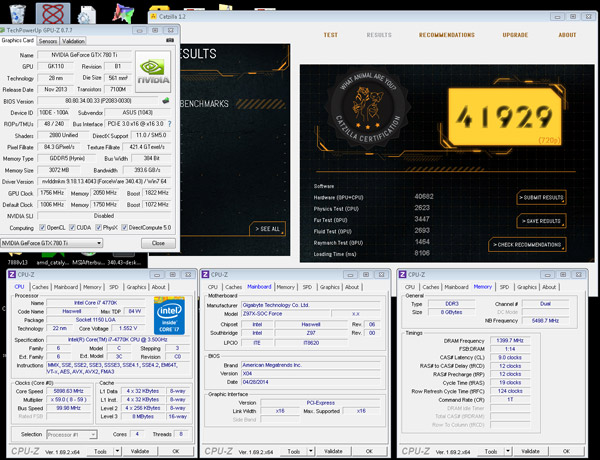Screen dimensions: 600x460
Task: Click the Multiplier x 59.0 value
Action: (x=68, y=400)
